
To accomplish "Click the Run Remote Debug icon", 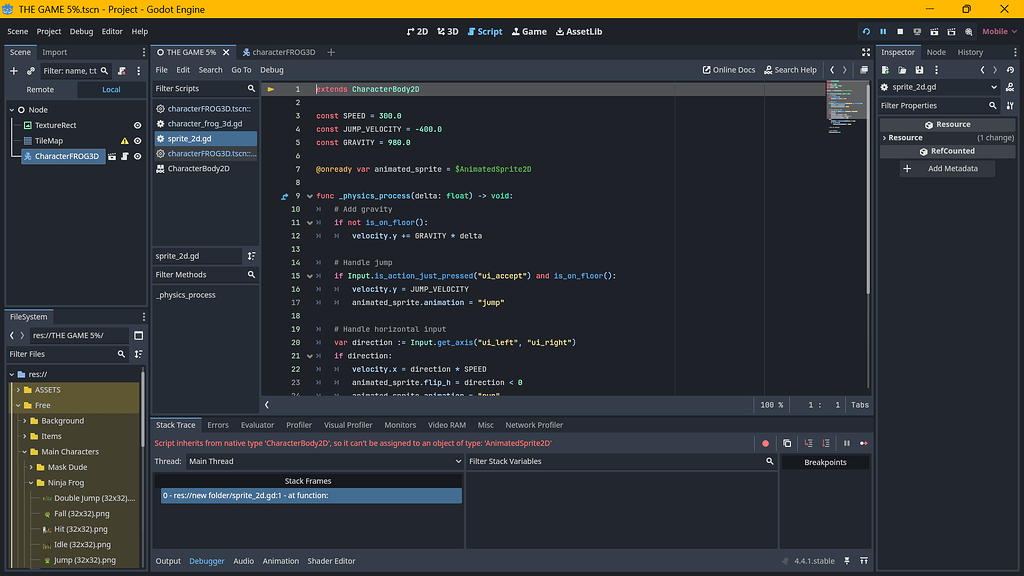I will [917, 31].
